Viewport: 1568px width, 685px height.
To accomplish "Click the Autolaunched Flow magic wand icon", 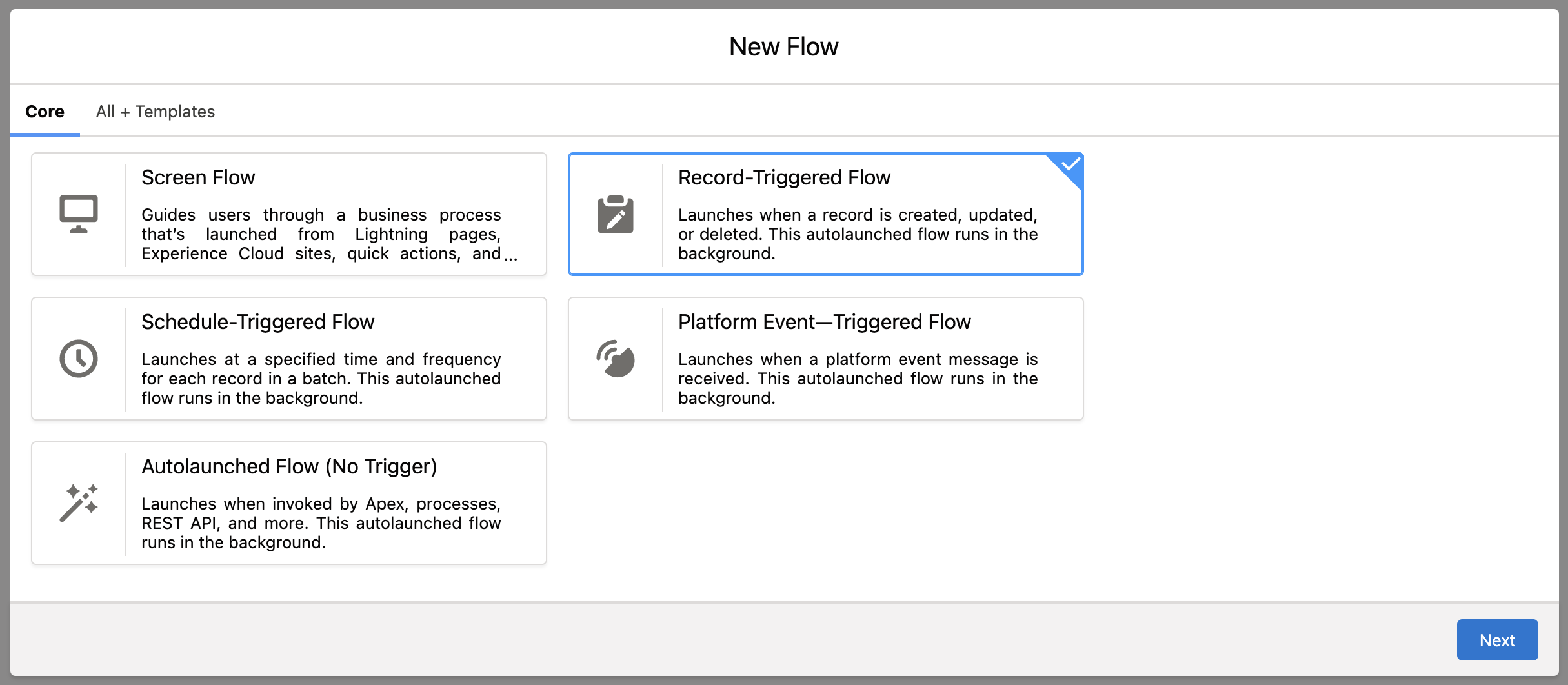I will pyautogui.click(x=79, y=503).
